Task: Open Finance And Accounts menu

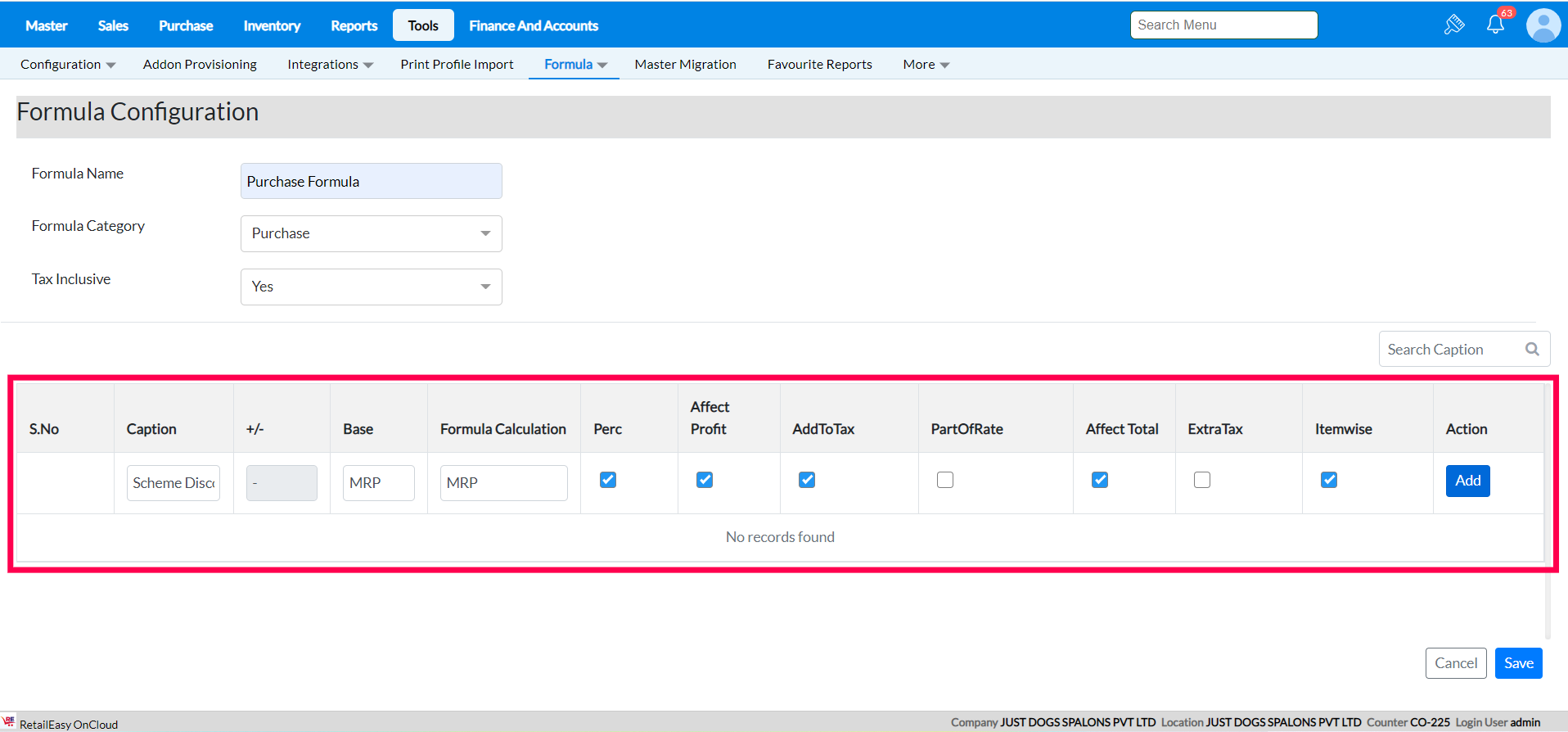Action: tap(534, 25)
